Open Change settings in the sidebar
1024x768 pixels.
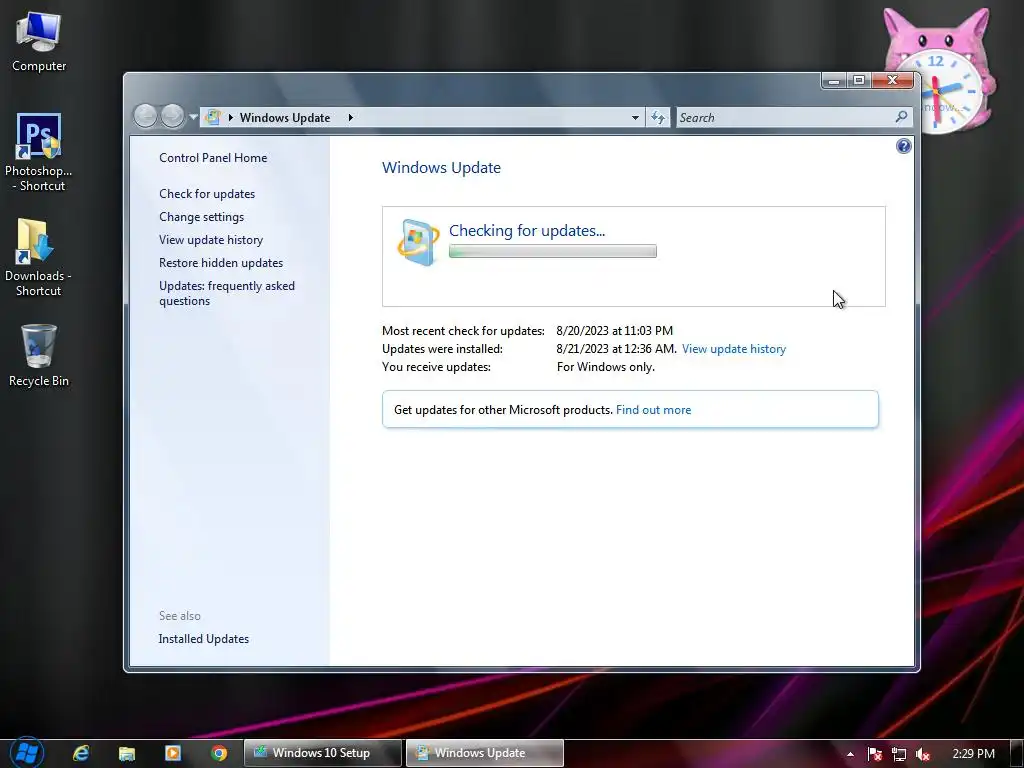pos(201,217)
